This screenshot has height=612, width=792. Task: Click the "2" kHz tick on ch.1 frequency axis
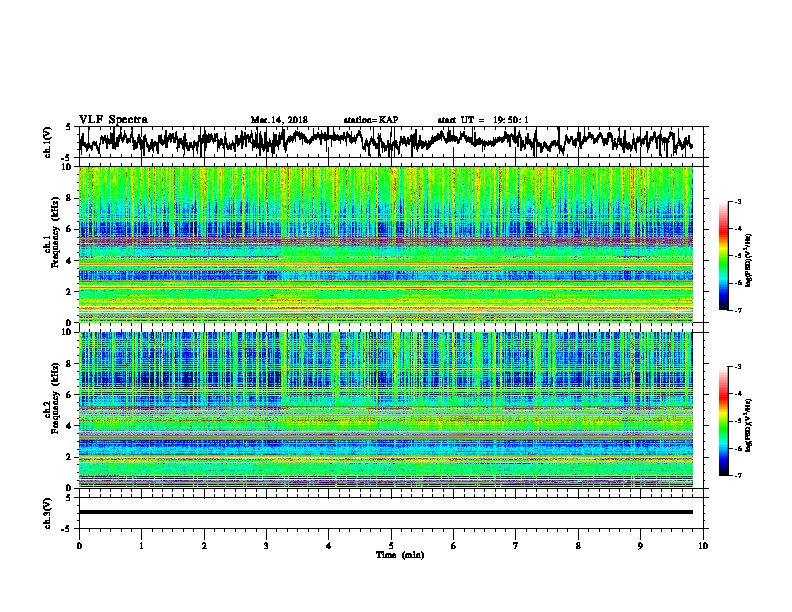[69, 291]
